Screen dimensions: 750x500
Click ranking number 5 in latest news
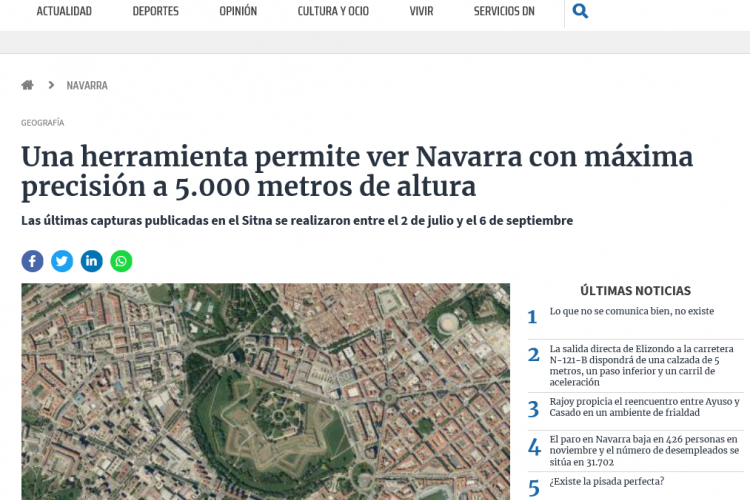coord(534,489)
